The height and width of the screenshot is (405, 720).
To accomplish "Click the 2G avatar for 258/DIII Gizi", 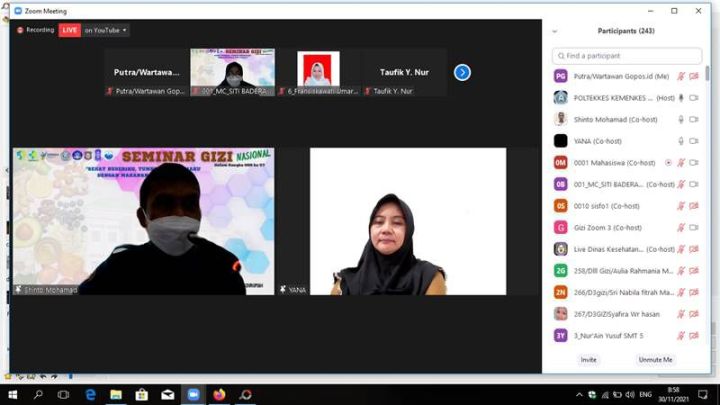I will [x=560, y=270].
